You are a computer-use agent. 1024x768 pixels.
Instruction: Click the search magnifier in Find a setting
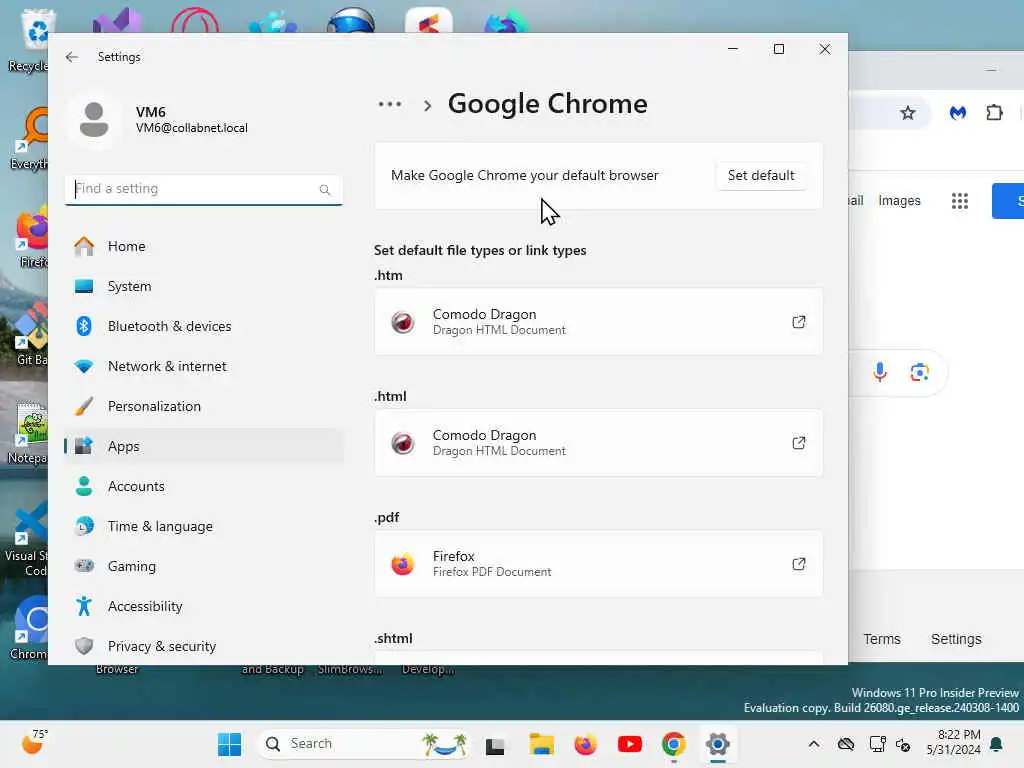(325, 189)
